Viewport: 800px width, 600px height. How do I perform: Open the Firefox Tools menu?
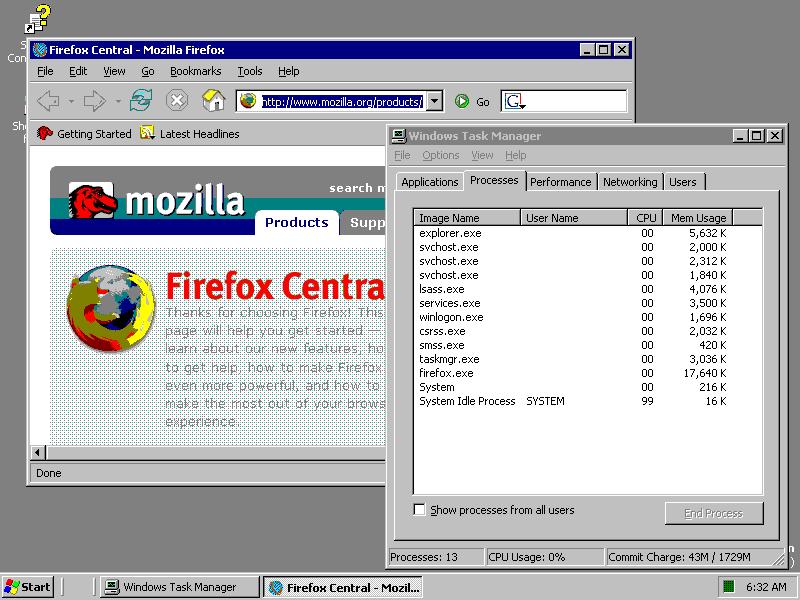pyautogui.click(x=250, y=71)
